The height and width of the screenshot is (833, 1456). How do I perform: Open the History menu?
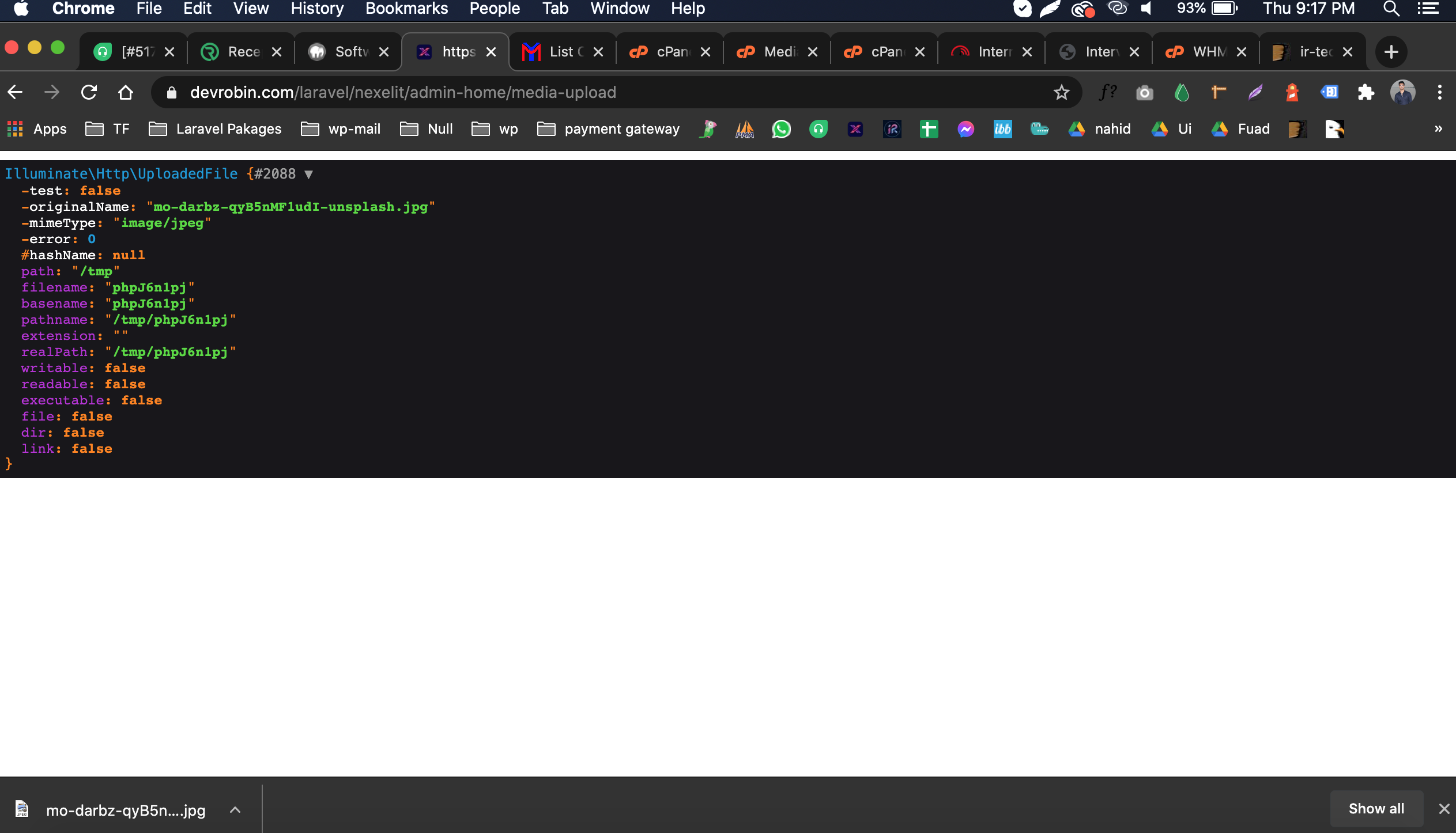(316, 9)
